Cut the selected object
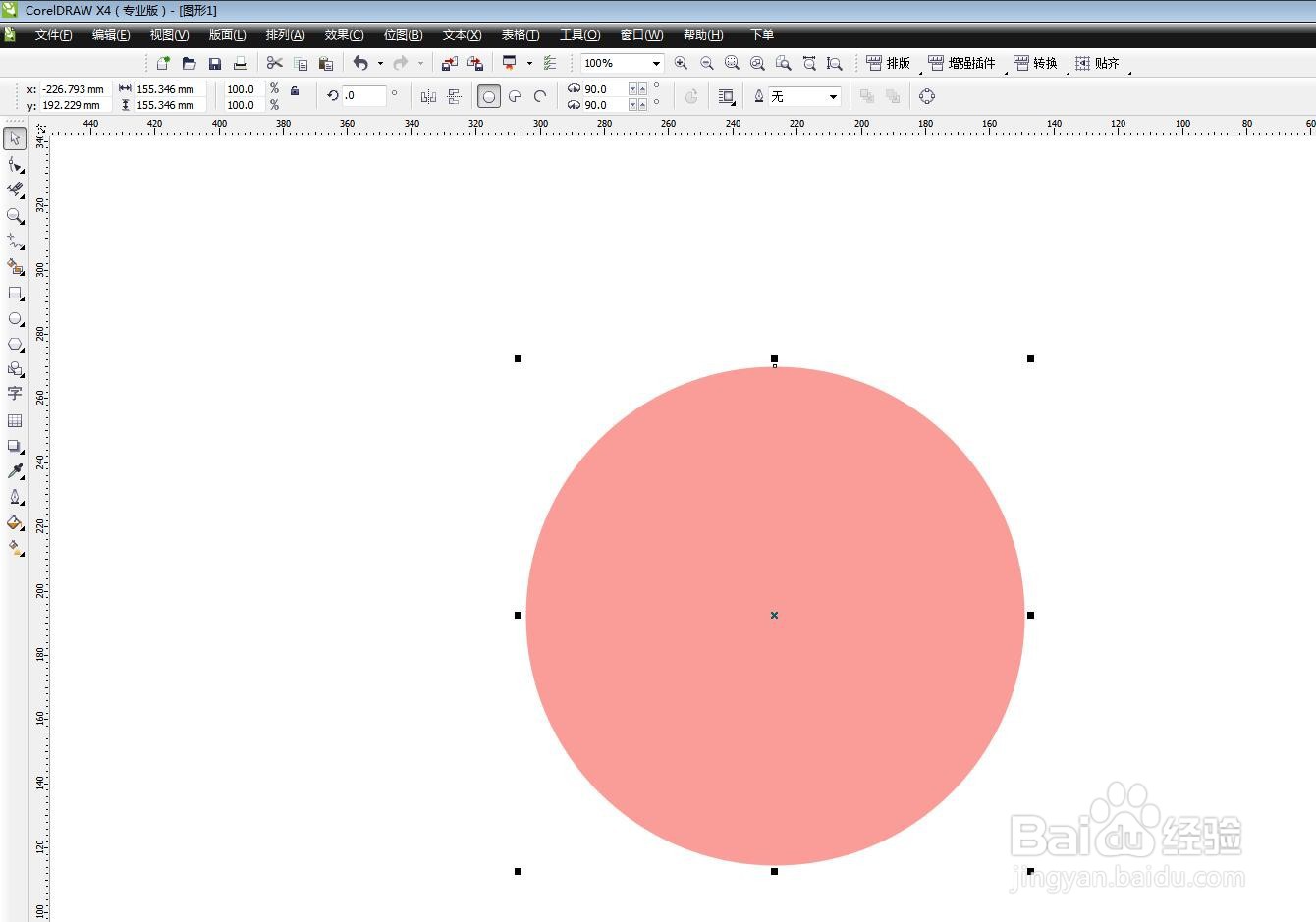The height and width of the screenshot is (922, 1316). click(275, 63)
